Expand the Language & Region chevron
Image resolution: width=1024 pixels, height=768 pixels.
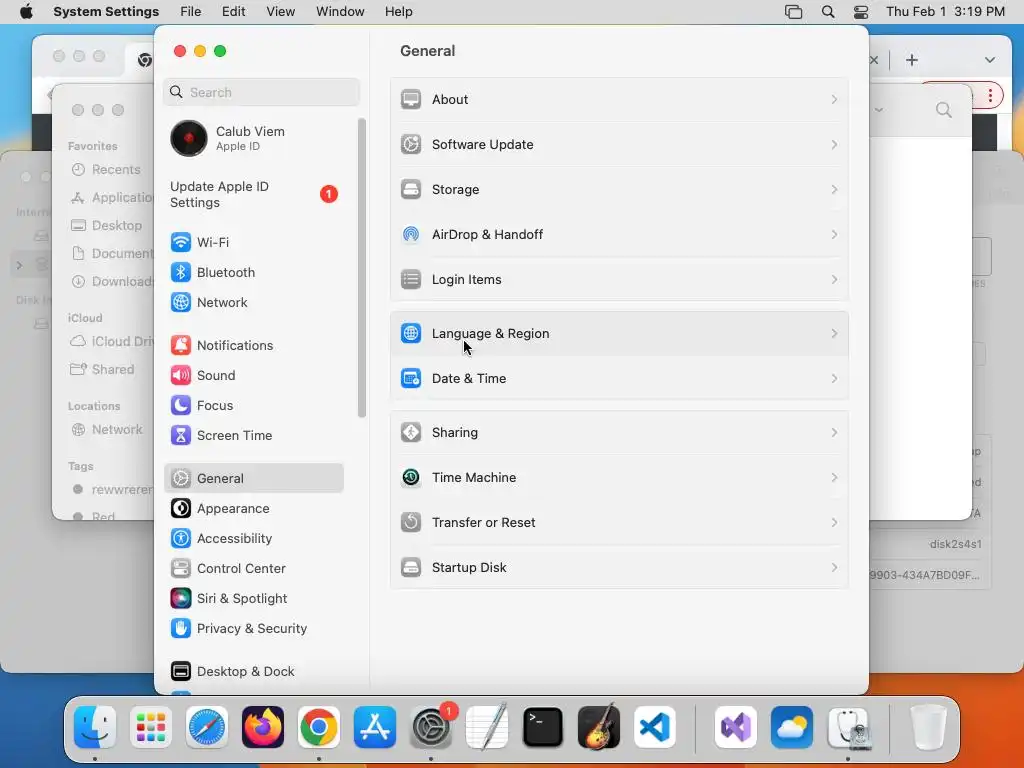pos(834,333)
